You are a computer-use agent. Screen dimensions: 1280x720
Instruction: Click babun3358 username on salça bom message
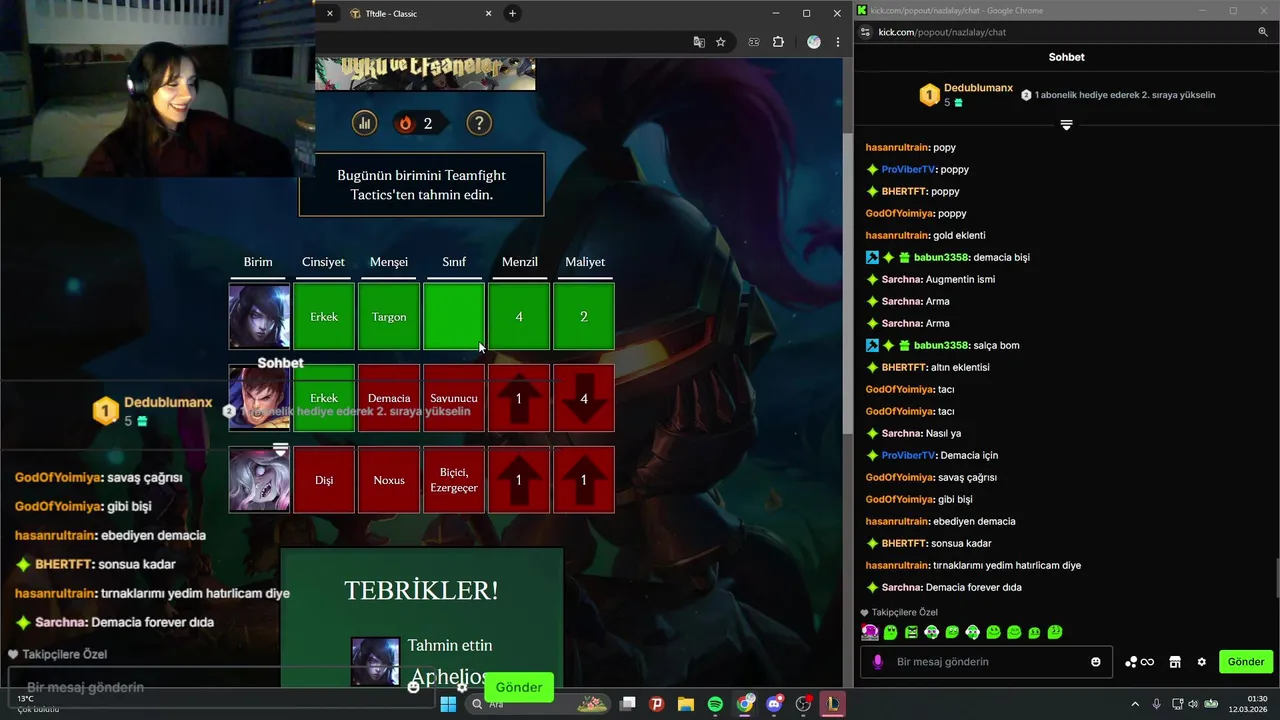[940, 345]
